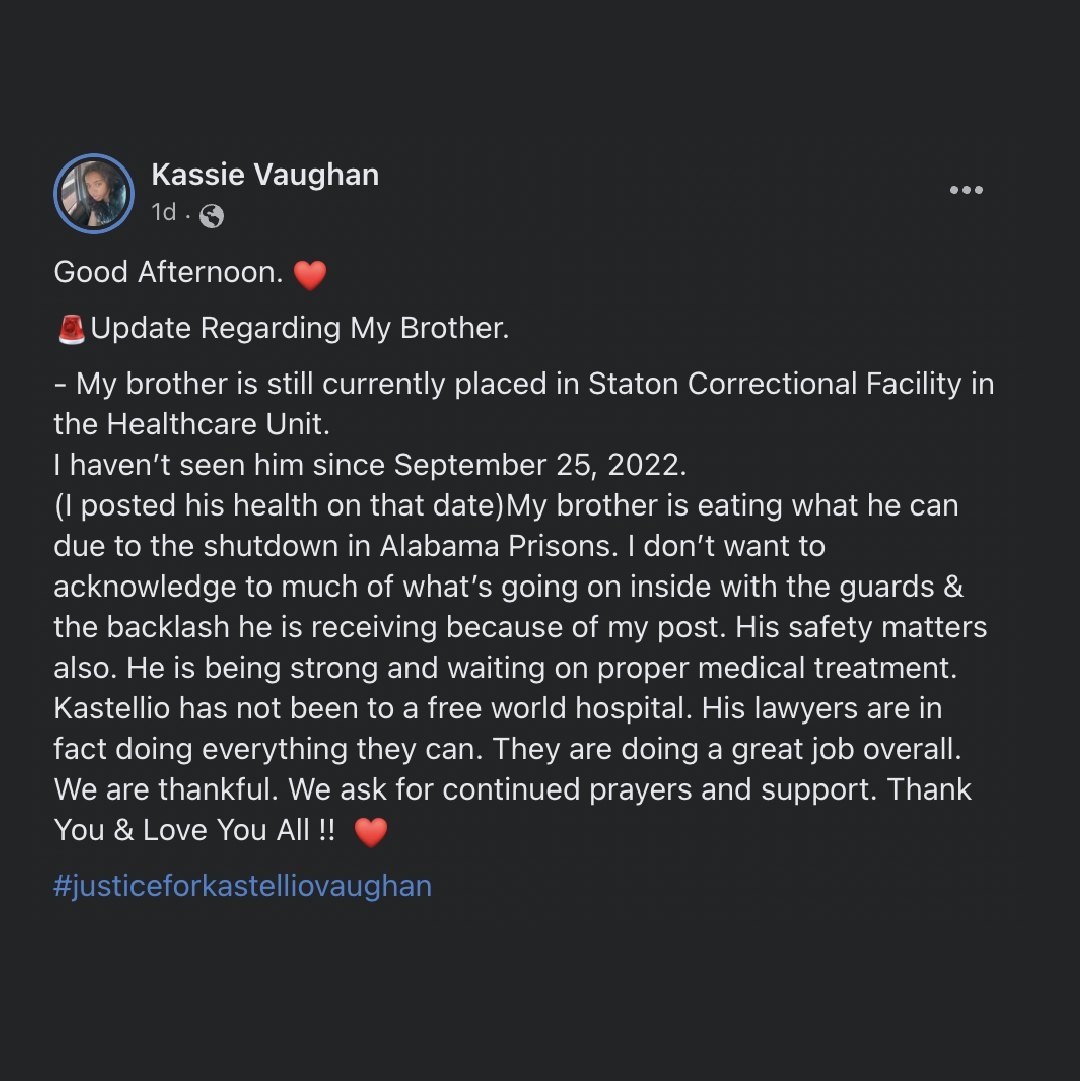Click the heart emoji after Good Afternoon

(310, 274)
